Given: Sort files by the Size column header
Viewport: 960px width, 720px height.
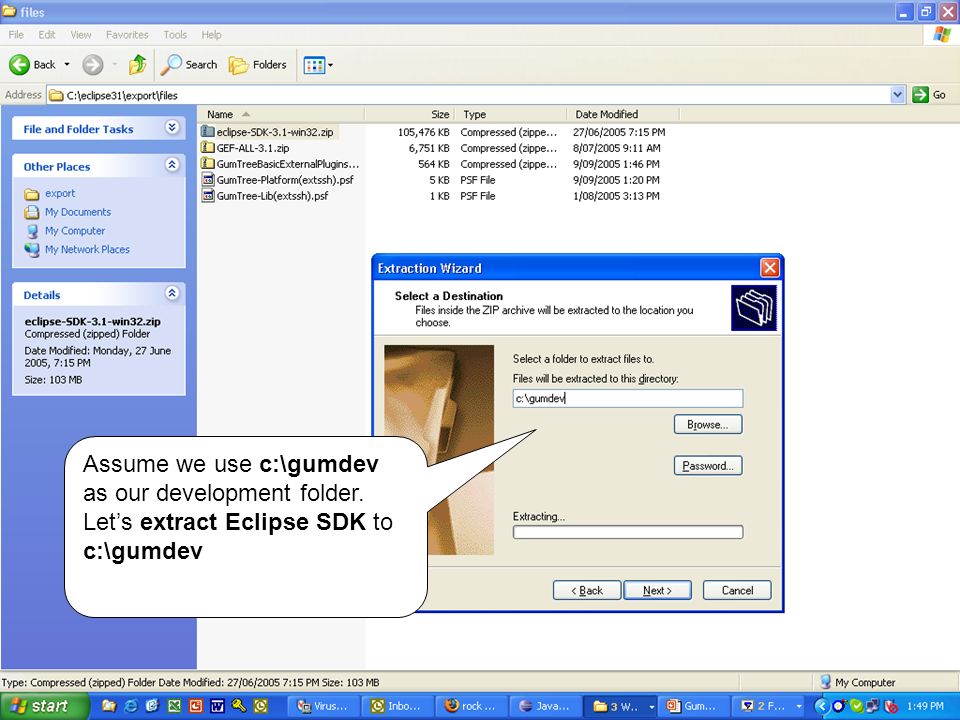Looking at the screenshot, I should (x=410, y=114).
